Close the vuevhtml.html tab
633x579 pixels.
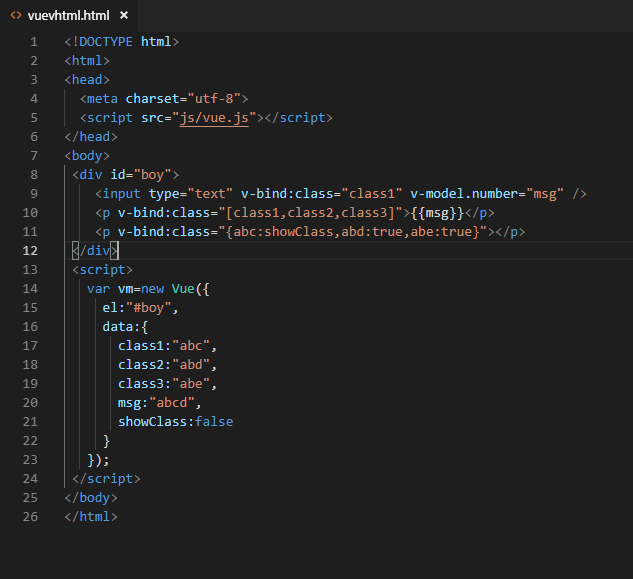pos(124,15)
